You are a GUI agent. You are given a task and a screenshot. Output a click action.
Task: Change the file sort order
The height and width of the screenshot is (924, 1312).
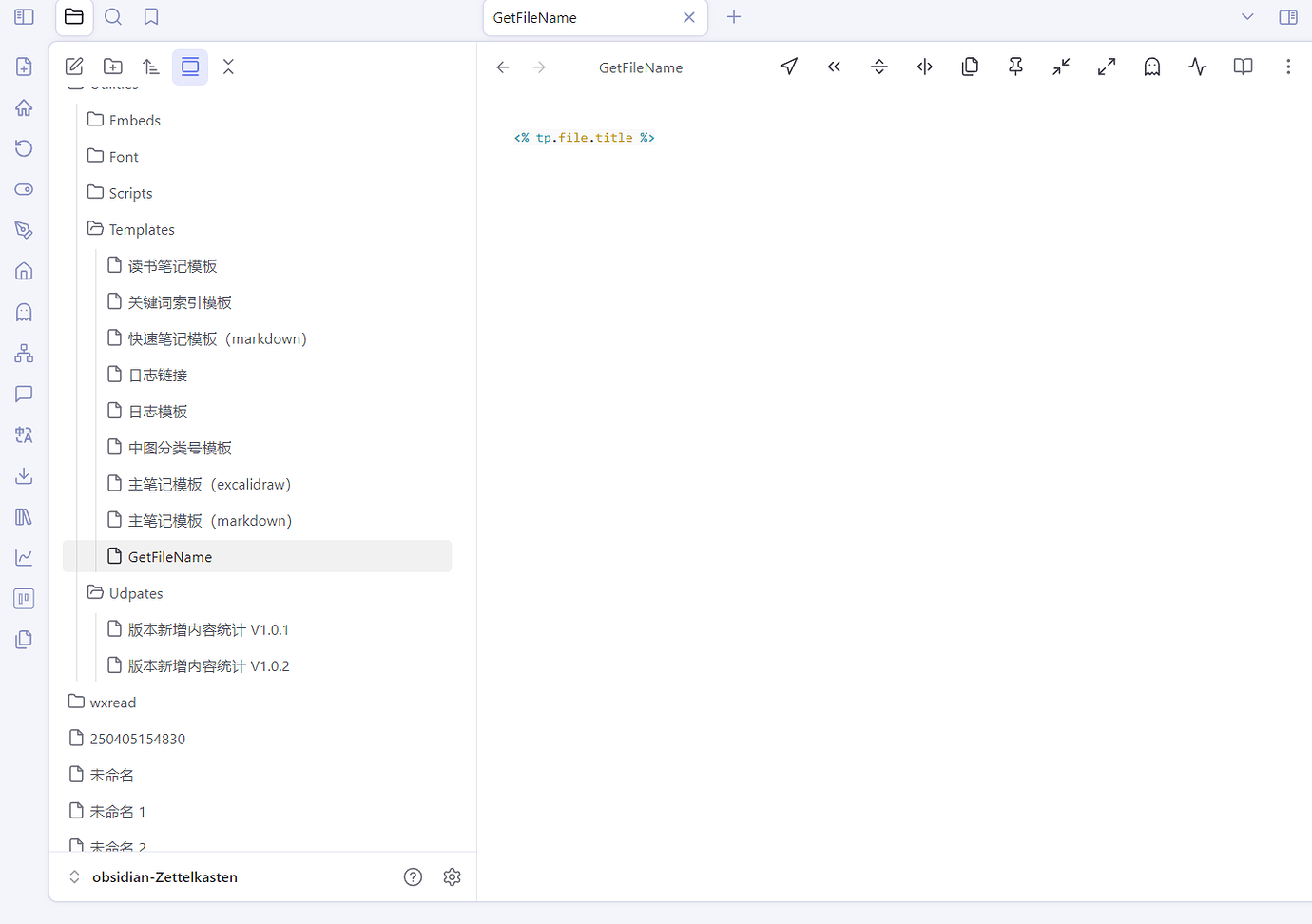pyautogui.click(x=151, y=67)
